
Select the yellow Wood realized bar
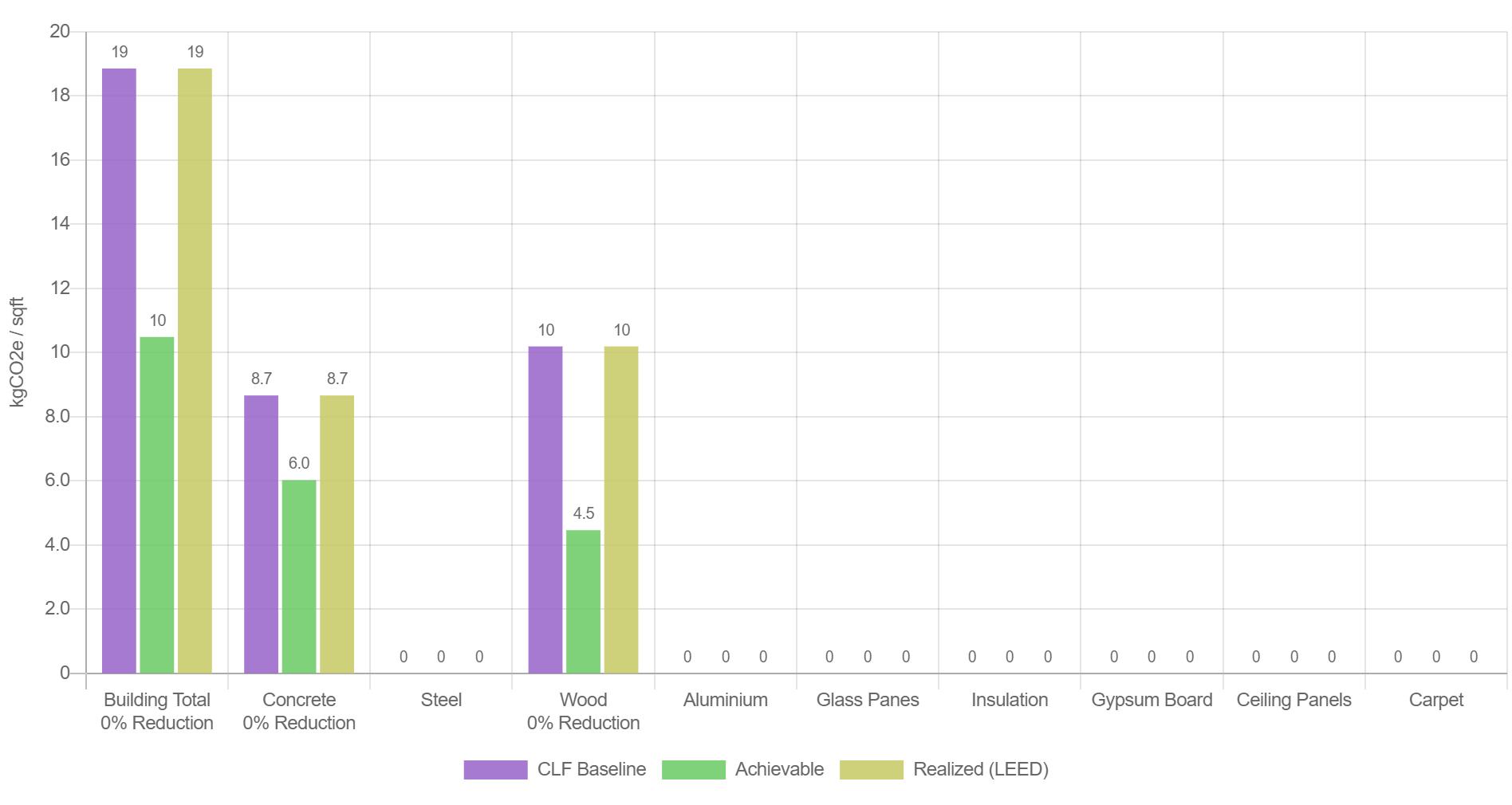tap(621, 510)
